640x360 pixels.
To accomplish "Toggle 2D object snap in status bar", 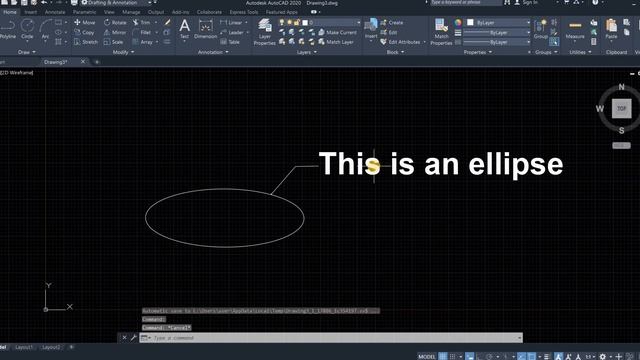I will pos(531,356).
